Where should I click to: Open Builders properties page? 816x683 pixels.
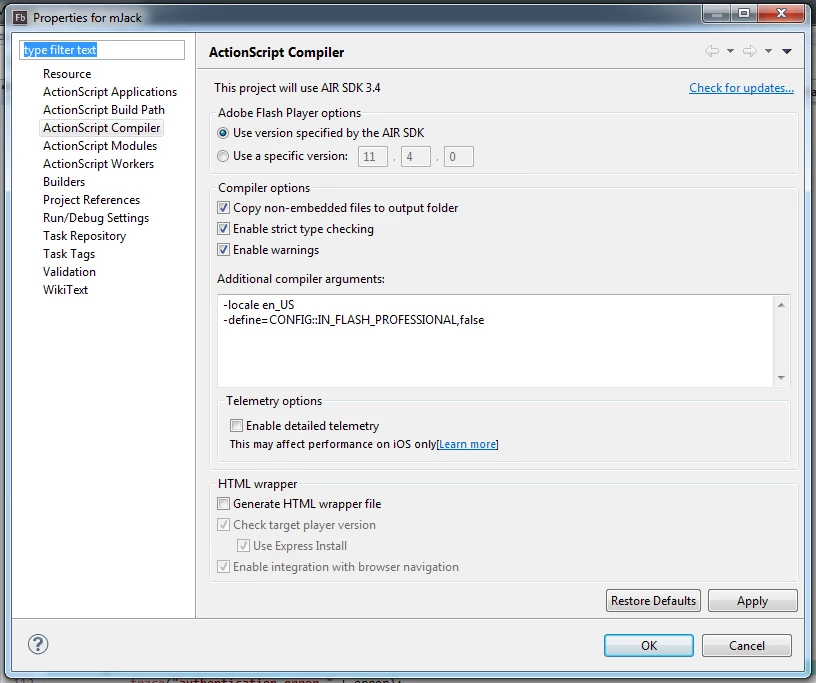[64, 182]
